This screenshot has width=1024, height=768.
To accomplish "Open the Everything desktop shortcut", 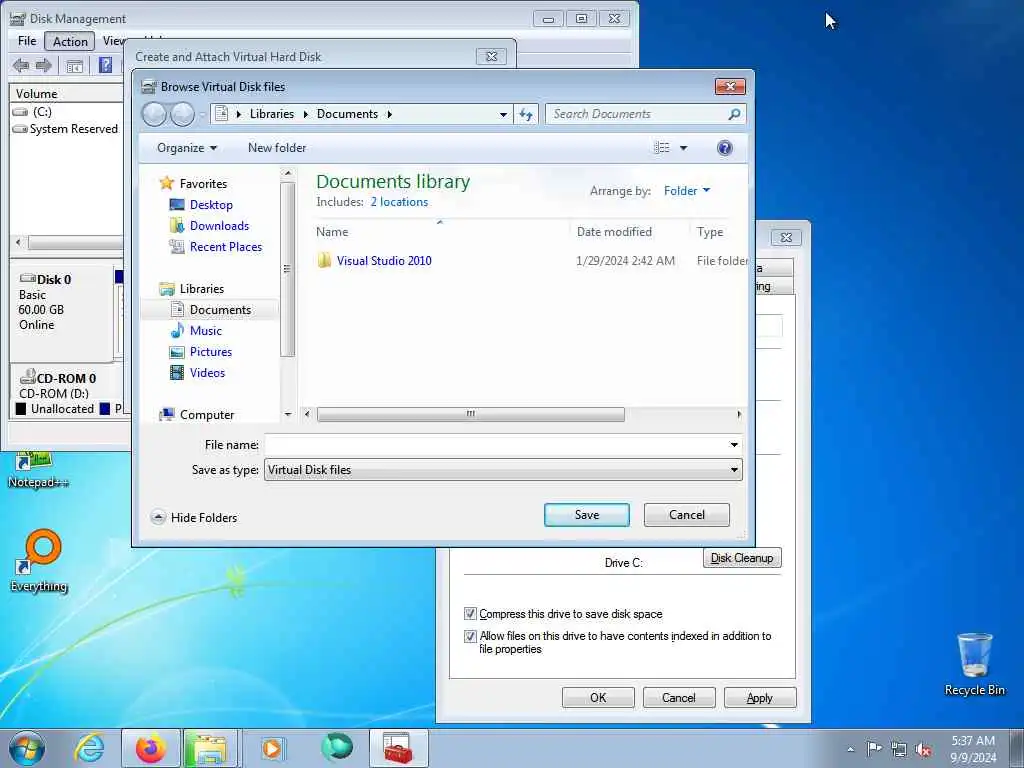I will coord(39,560).
